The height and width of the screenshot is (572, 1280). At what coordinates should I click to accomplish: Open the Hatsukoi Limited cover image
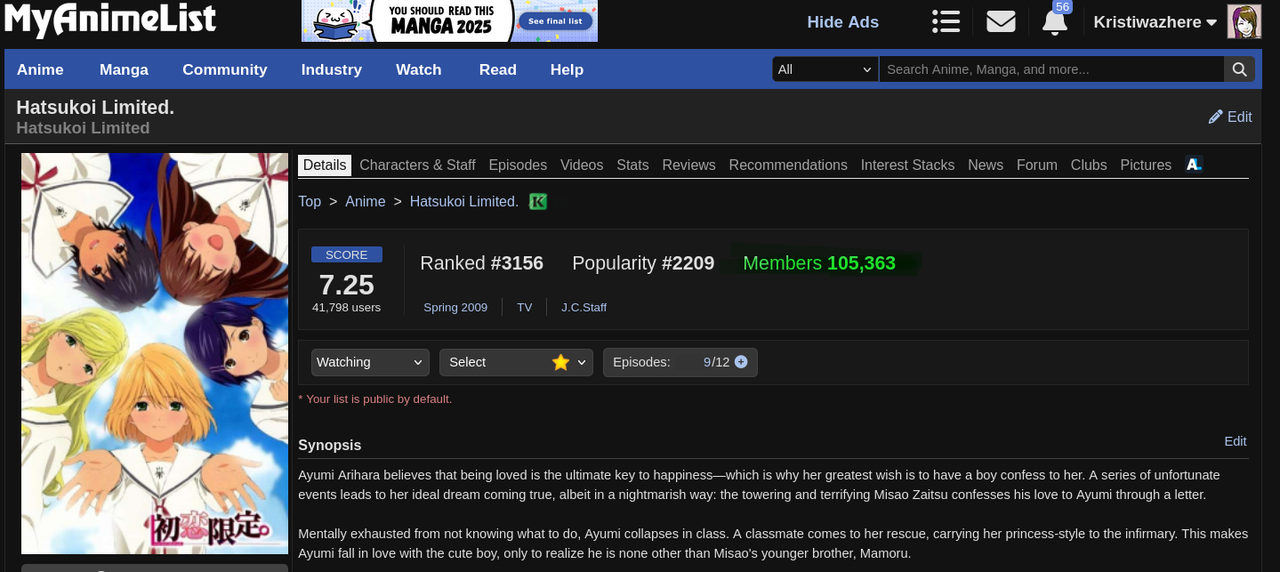coord(155,353)
